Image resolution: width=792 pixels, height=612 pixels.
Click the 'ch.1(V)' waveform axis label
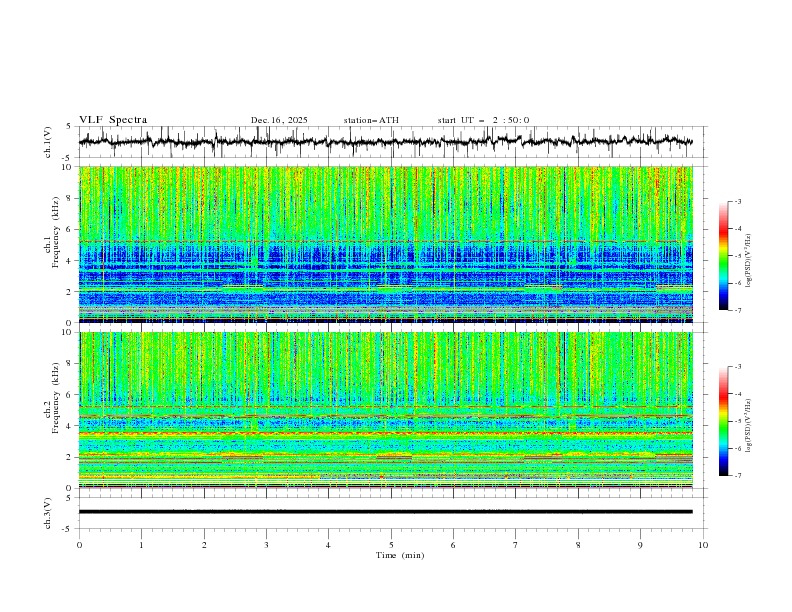48,142
